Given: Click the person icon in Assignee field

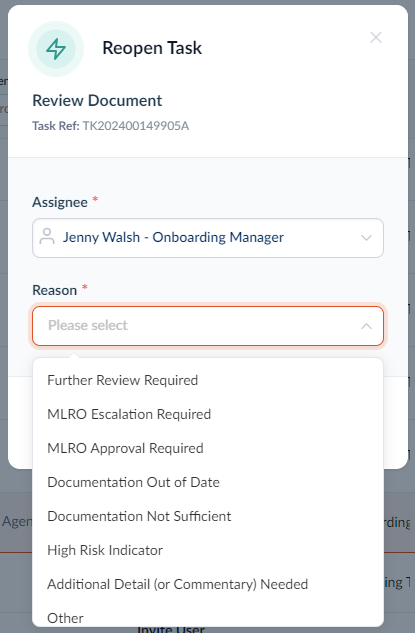Looking at the screenshot, I should pos(47,237).
